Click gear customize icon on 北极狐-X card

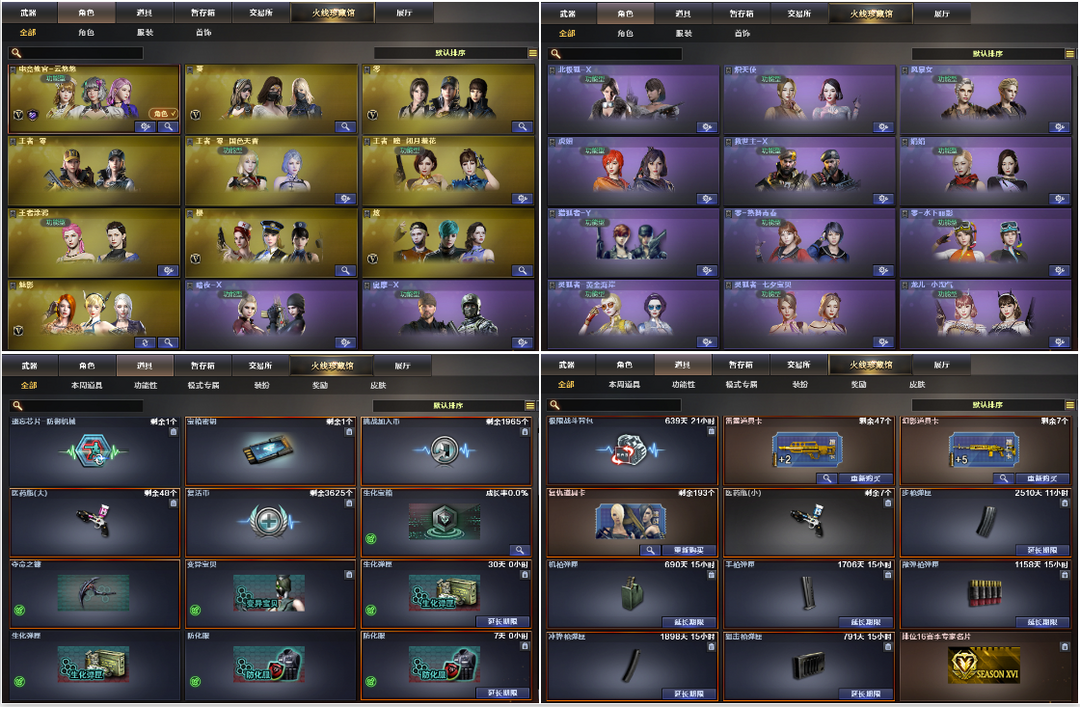pos(707,127)
